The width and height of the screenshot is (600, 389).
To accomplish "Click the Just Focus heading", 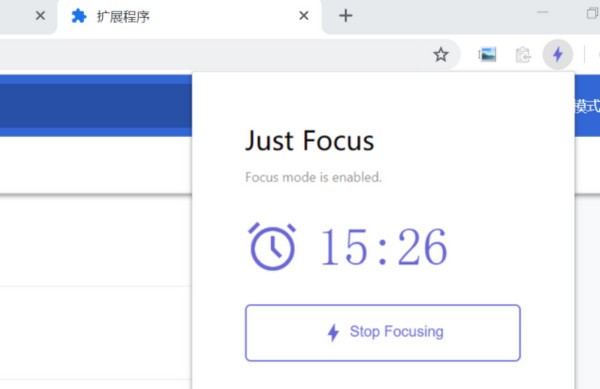I will (x=309, y=141).
